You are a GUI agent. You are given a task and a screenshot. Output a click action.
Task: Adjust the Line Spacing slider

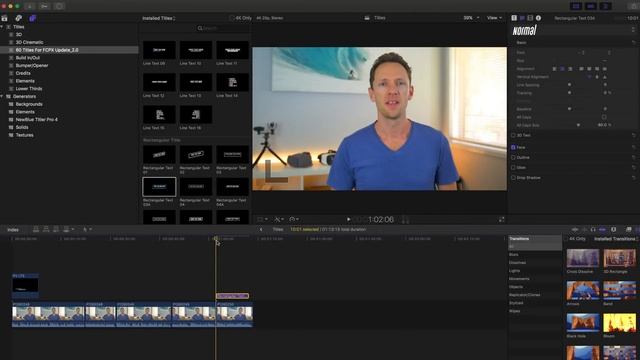click(x=569, y=85)
